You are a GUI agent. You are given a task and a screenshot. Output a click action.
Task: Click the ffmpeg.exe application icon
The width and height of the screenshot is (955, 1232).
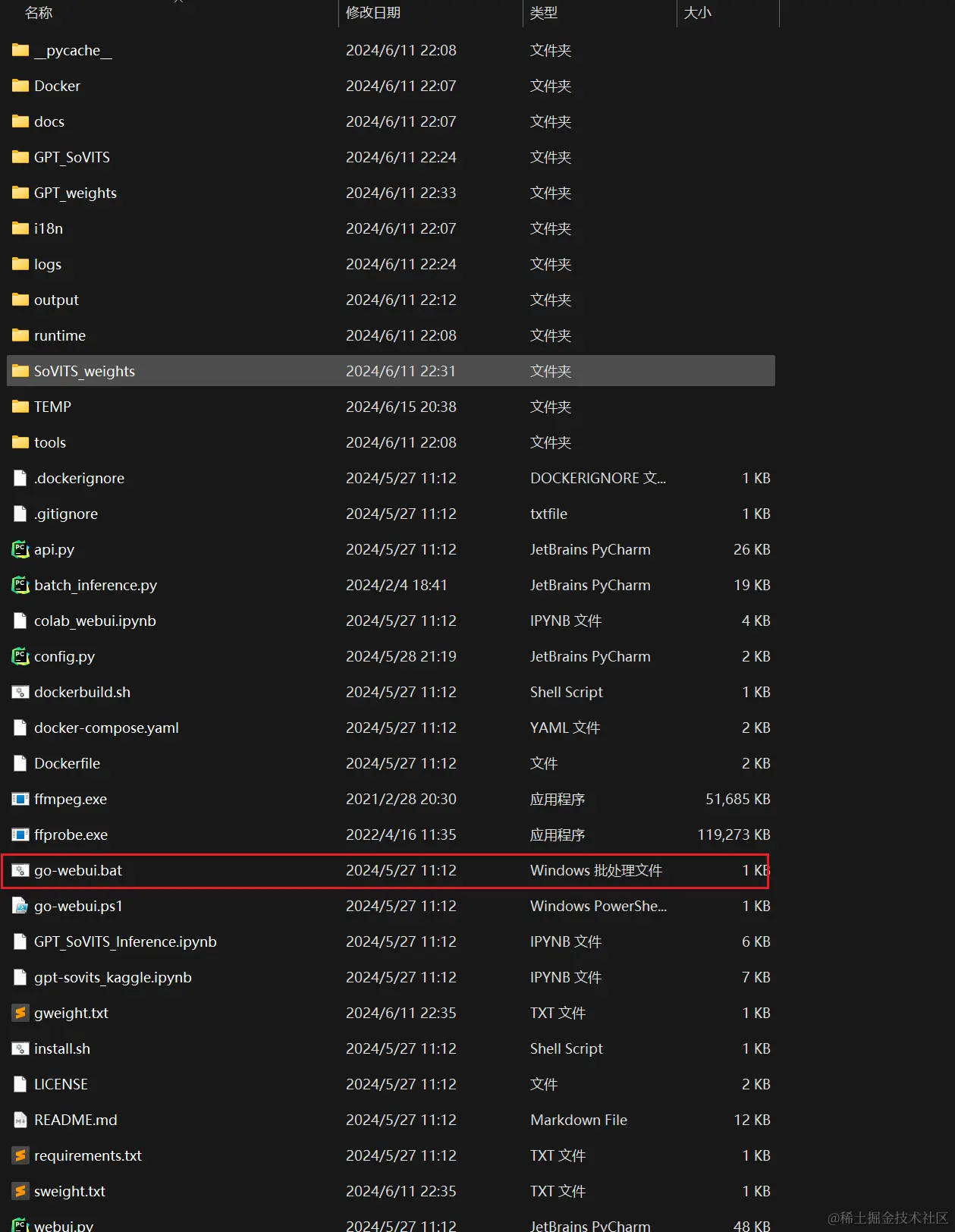(20, 799)
